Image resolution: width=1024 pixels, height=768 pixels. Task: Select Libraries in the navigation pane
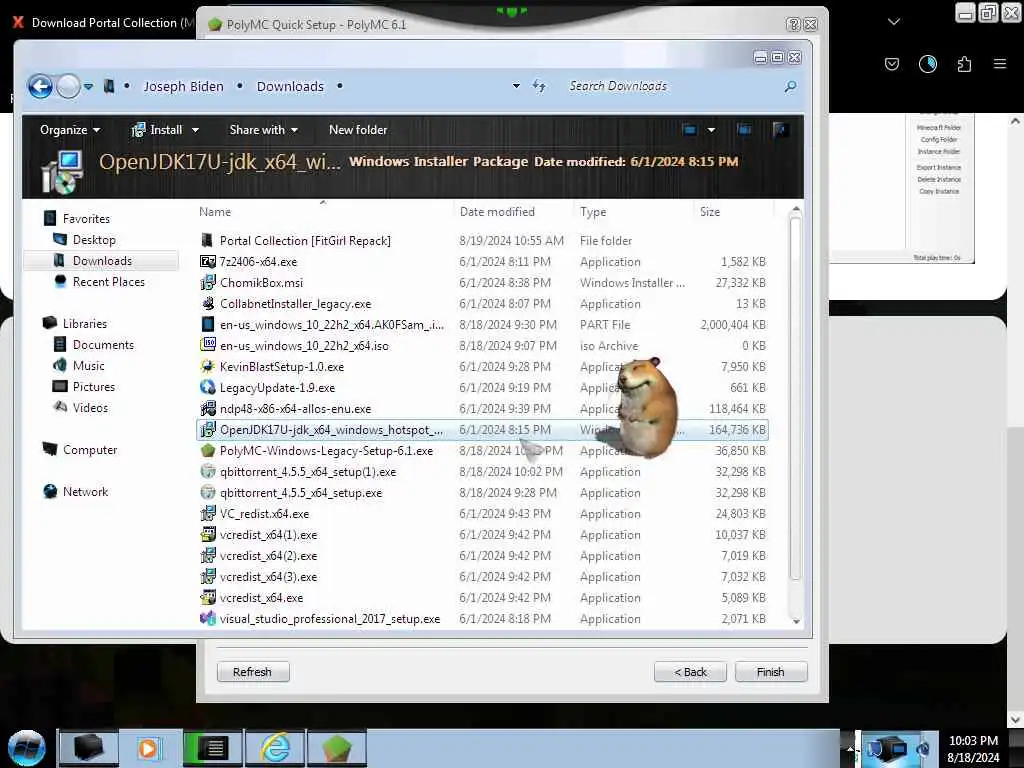click(85, 323)
